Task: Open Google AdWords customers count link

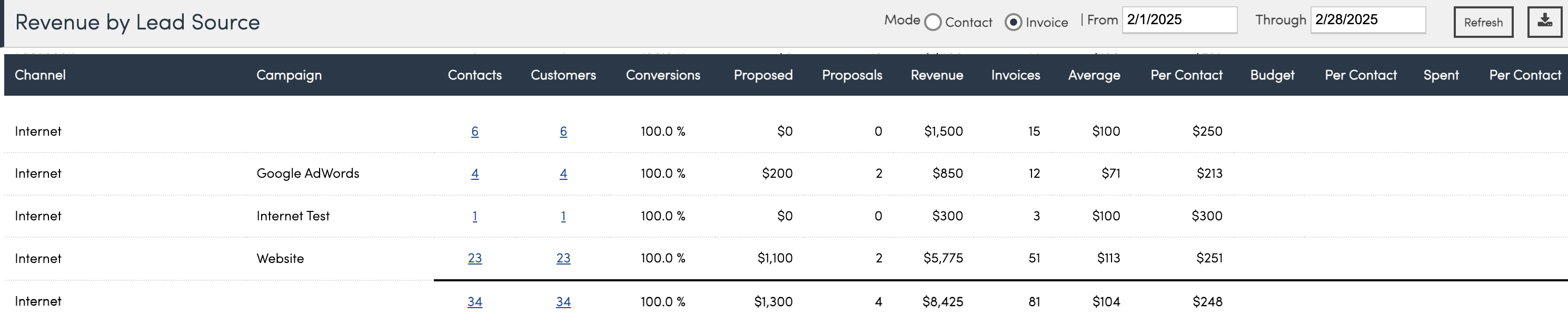Action: (564, 174)
